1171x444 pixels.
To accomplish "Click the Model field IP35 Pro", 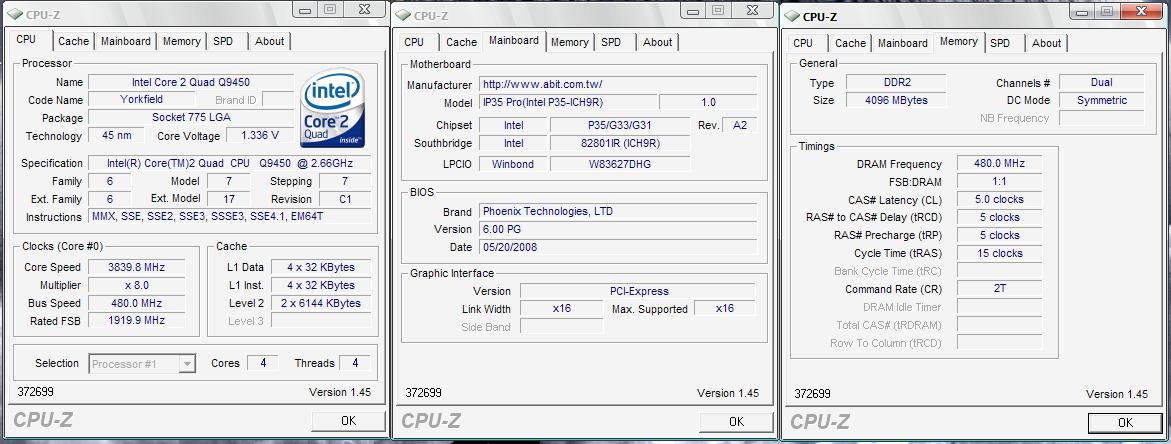I will 568,102.
